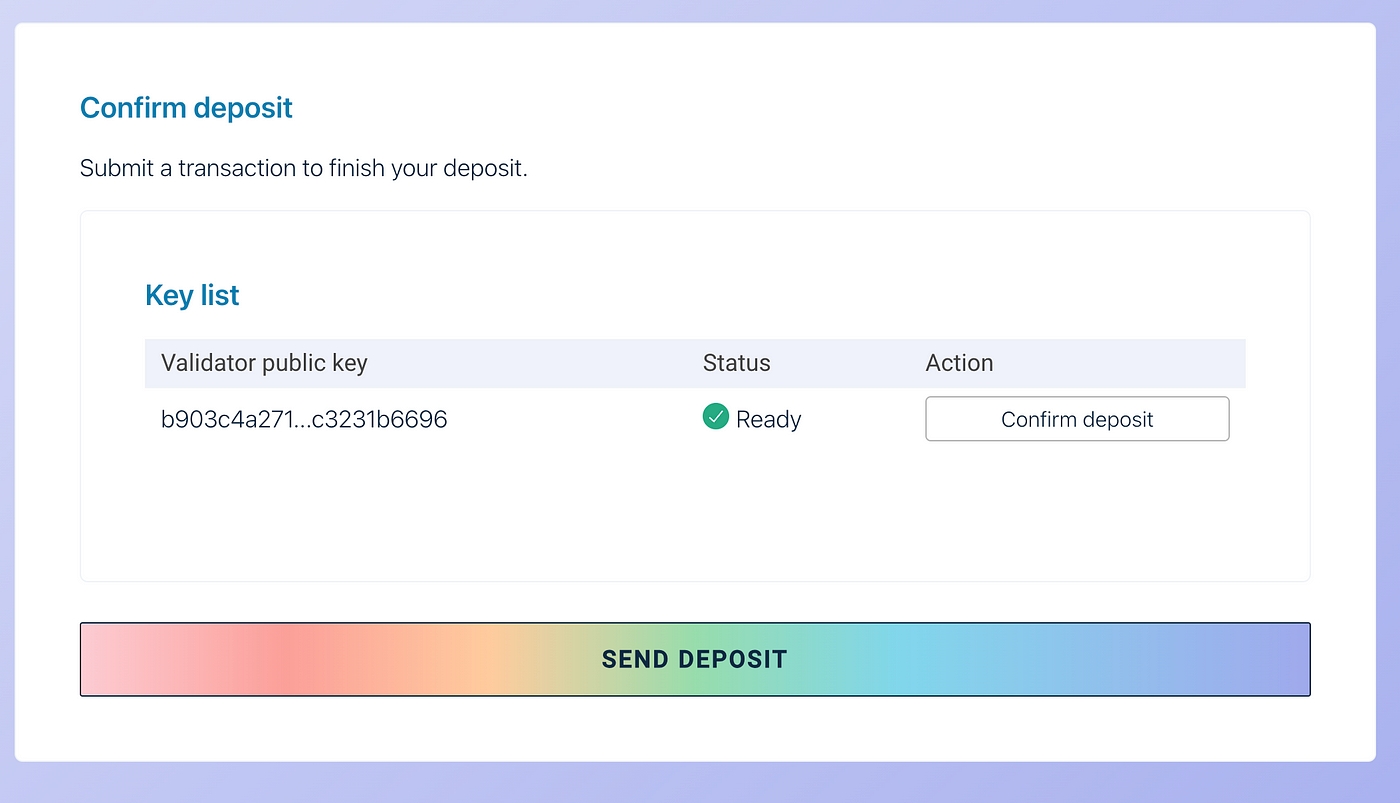The width and height of the screenshot is (1400, 803).
Task: Click the word SEND on the gradient button
Action: 635,660
